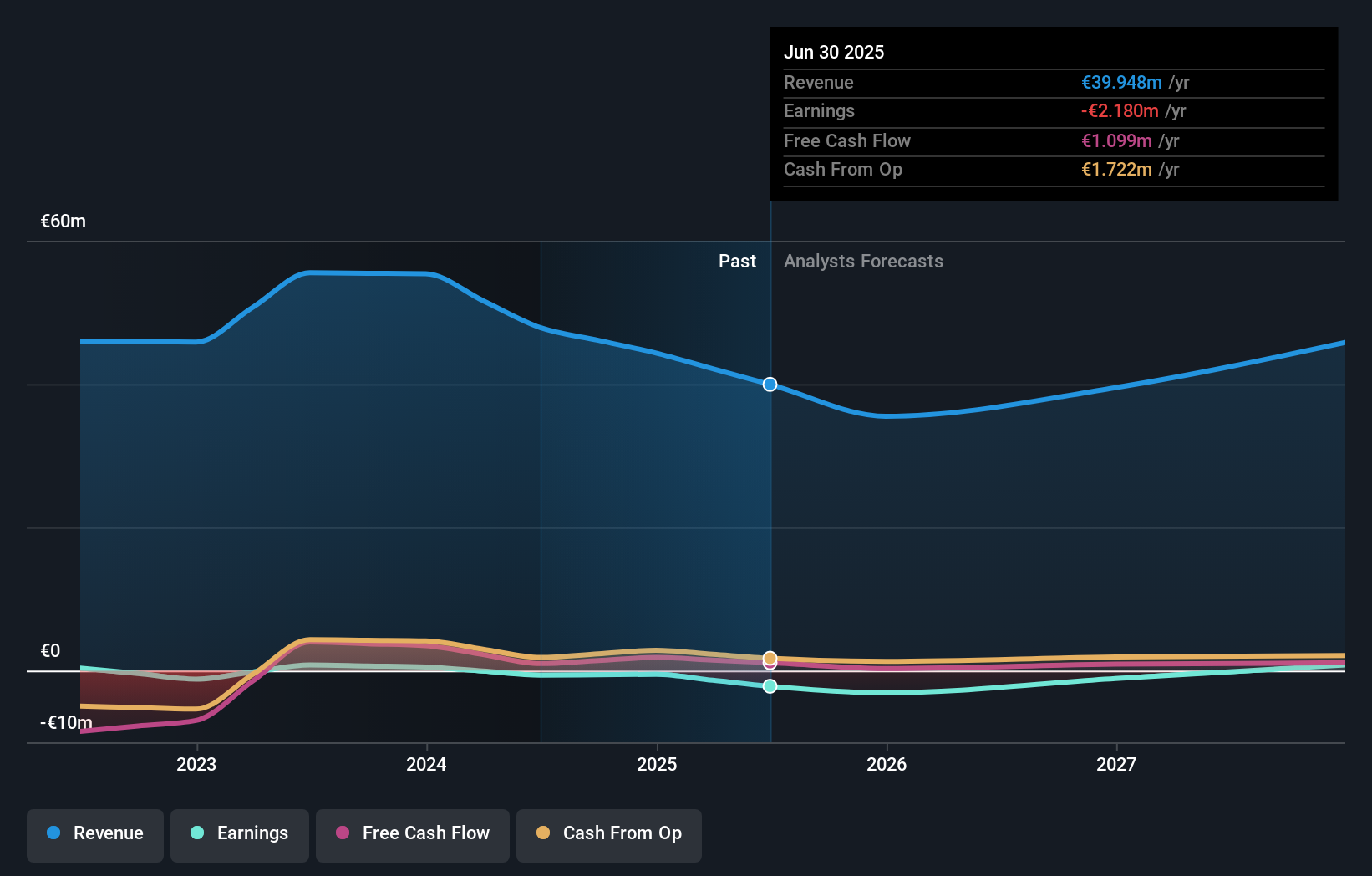The height and width of the screenshot is (876, 1372).
Task: Click the Revenue legend color dot
Action: coord(53,833)
